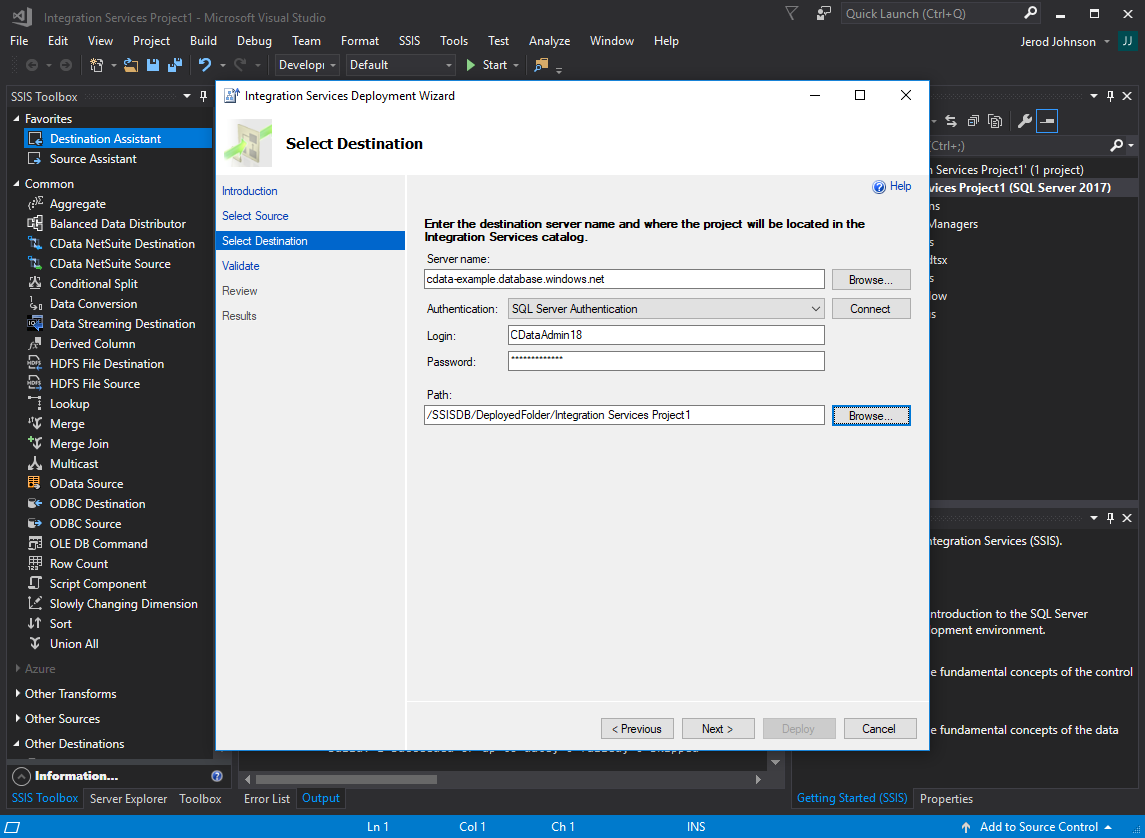
Task: Click Collapse All in Solution Explorer
Action: click(x=972, y=121)
